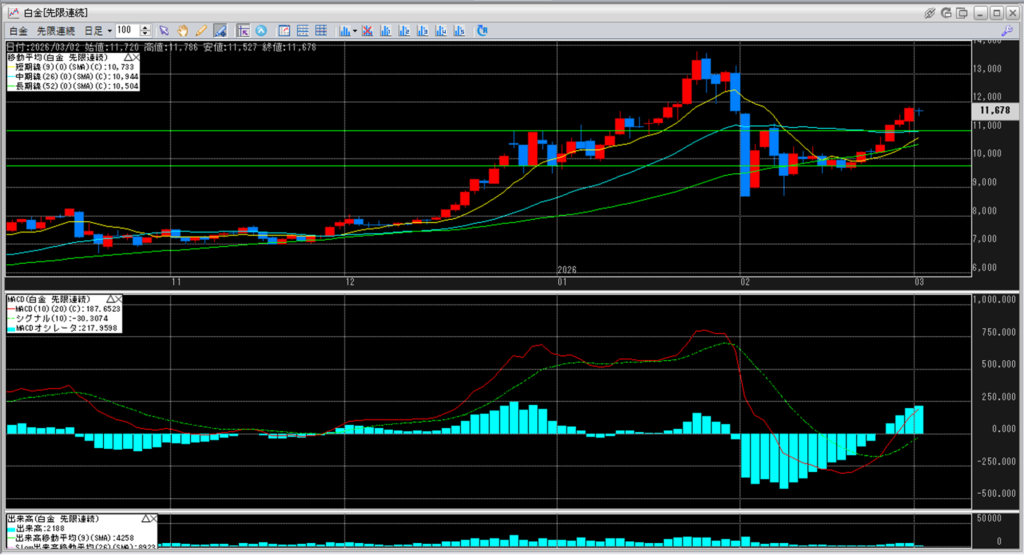Click the 白金 symbol menu item
Image resolution: width=1024 pixels, height=555 pixels.
coord(19,30)
